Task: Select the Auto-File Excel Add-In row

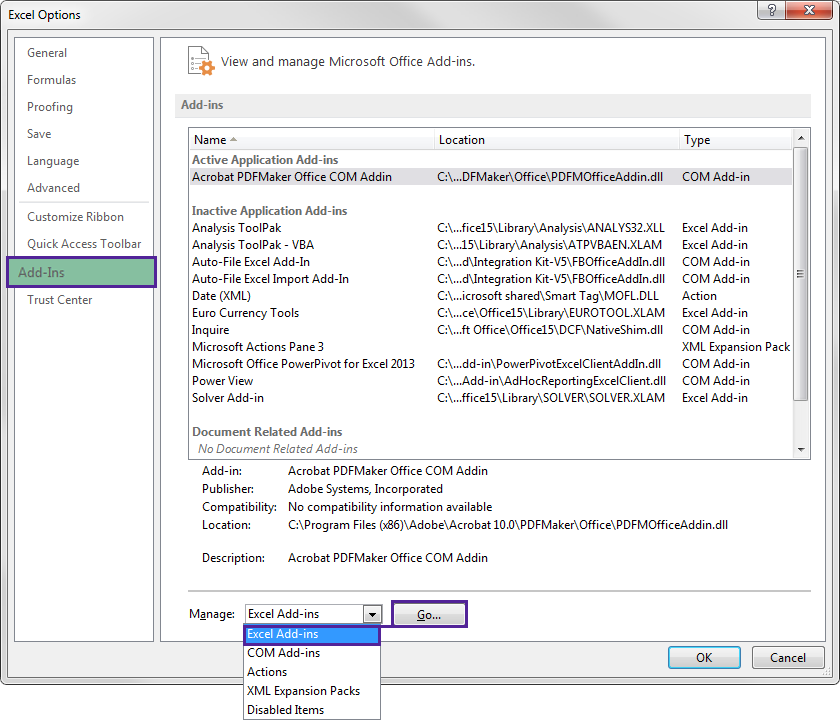Action: [x=491, y=262]
